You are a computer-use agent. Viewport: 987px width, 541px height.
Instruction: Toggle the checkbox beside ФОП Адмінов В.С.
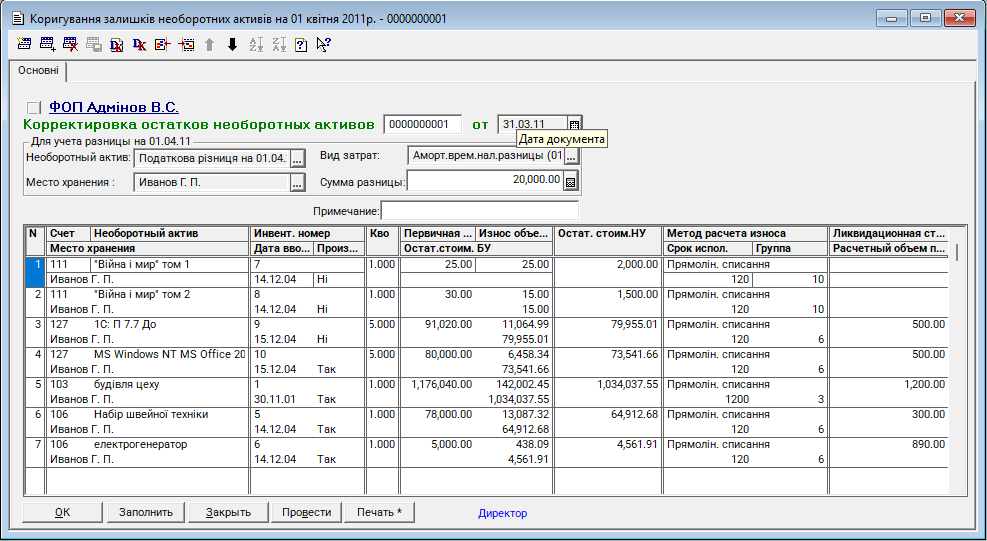coord(34,108)
